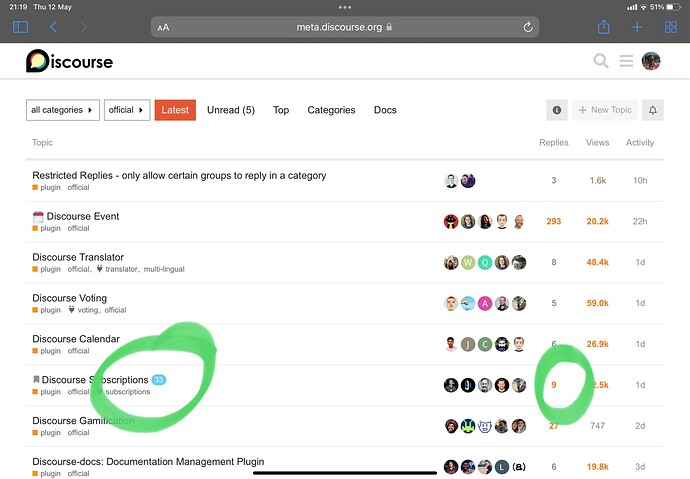Click the 'Q' avatar in Discourse Translator row
Image resolution: width=690 pixels, height=479 pixels.
pyautogui.click(x=485, y=263)
